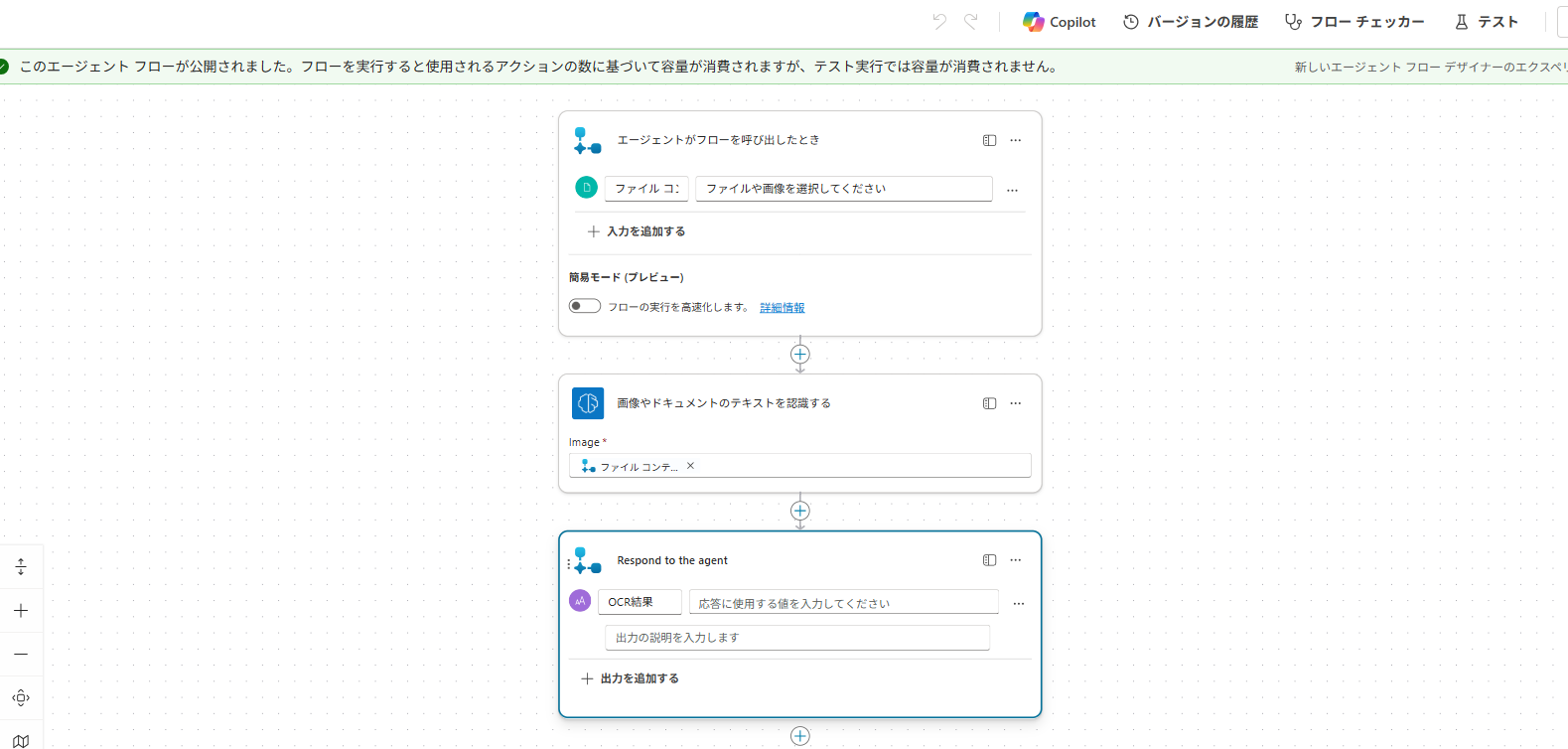The image size is (1568, 749).
Task: Remove the ファイル コンテ dynamic token
Action: coord(691,466)
